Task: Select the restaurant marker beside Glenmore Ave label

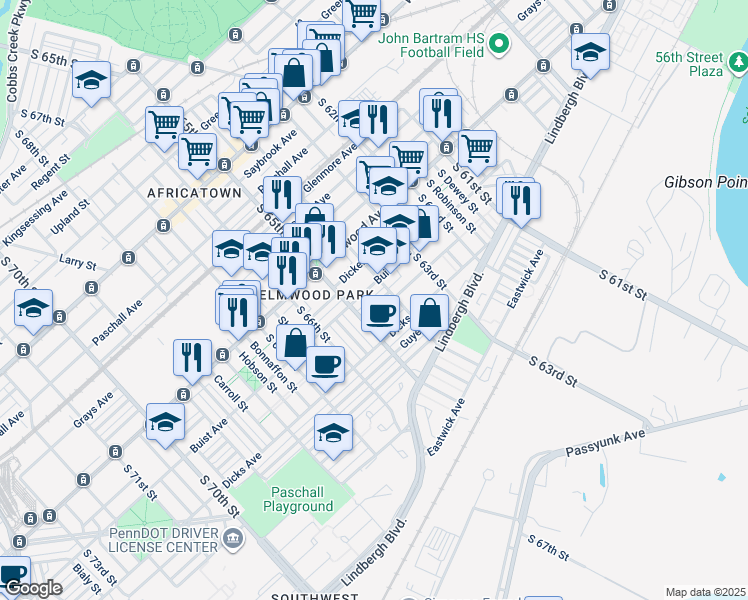Action: [x=282, y=197]
